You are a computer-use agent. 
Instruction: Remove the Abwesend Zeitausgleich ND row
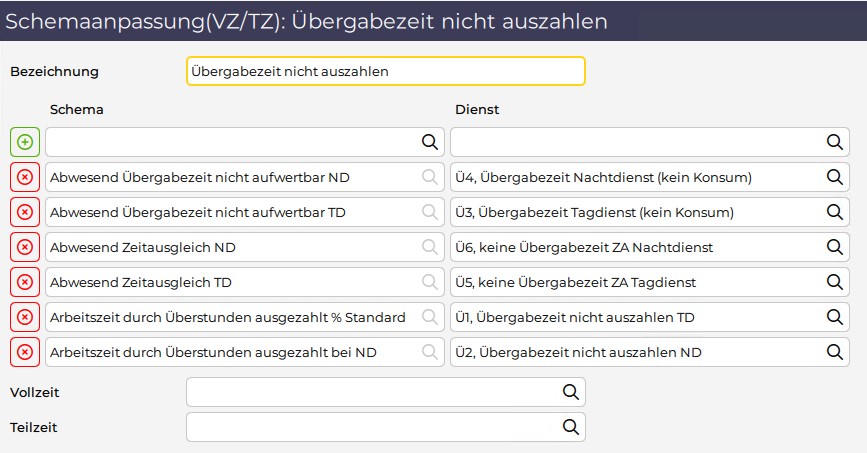25,247
